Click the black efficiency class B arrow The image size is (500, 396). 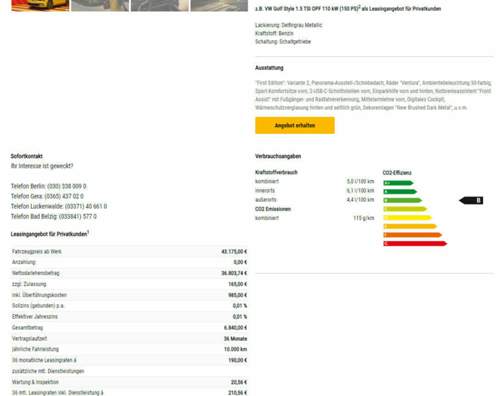[471, 200]
